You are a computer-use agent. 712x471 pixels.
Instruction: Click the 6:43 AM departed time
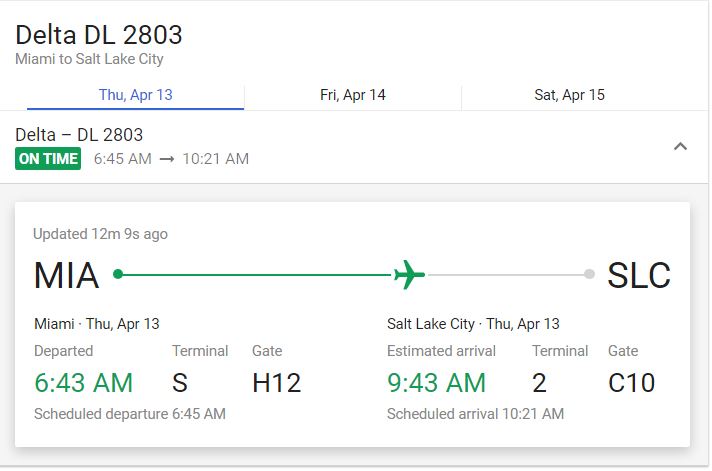pyautogui.click(x=84, y=382)
